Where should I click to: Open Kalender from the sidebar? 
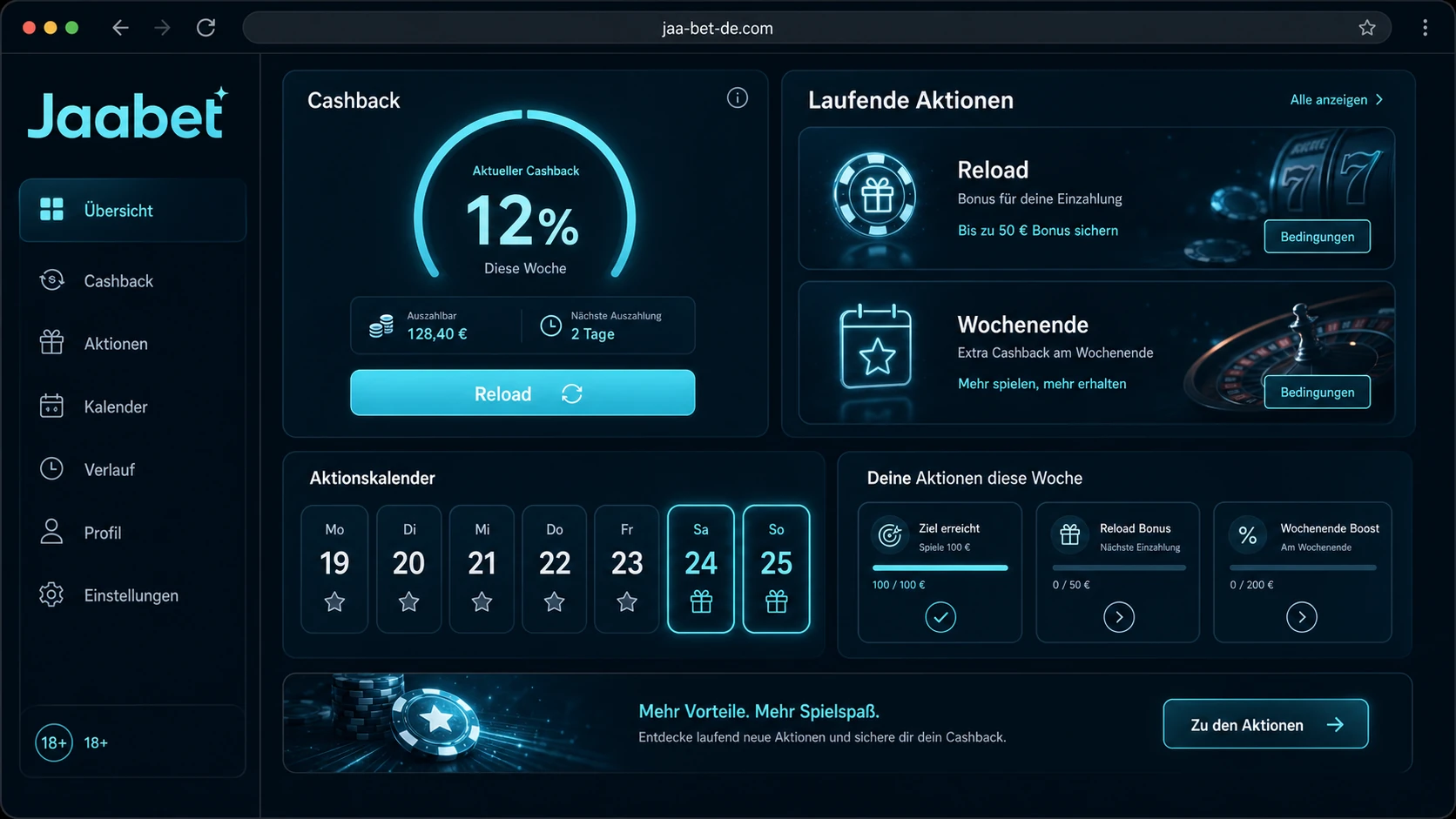[x=132, y=406]
